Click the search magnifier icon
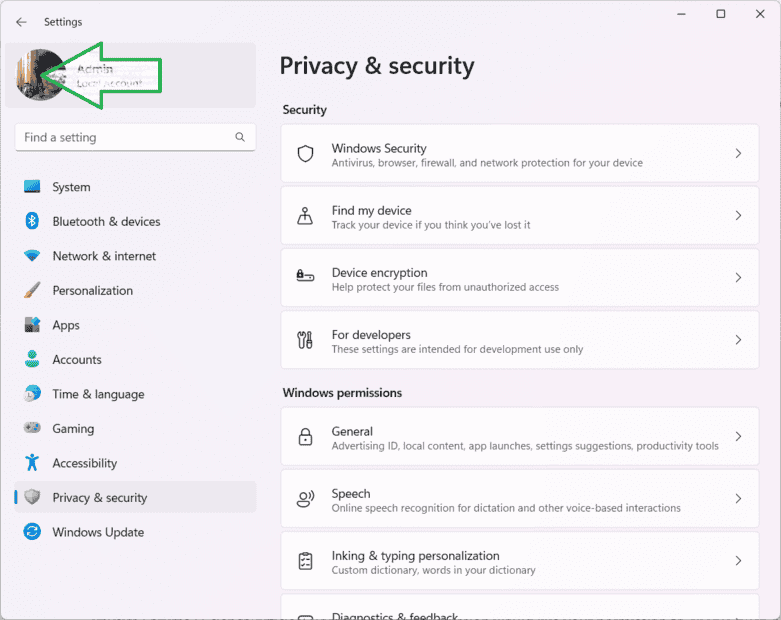 point(240,137)
